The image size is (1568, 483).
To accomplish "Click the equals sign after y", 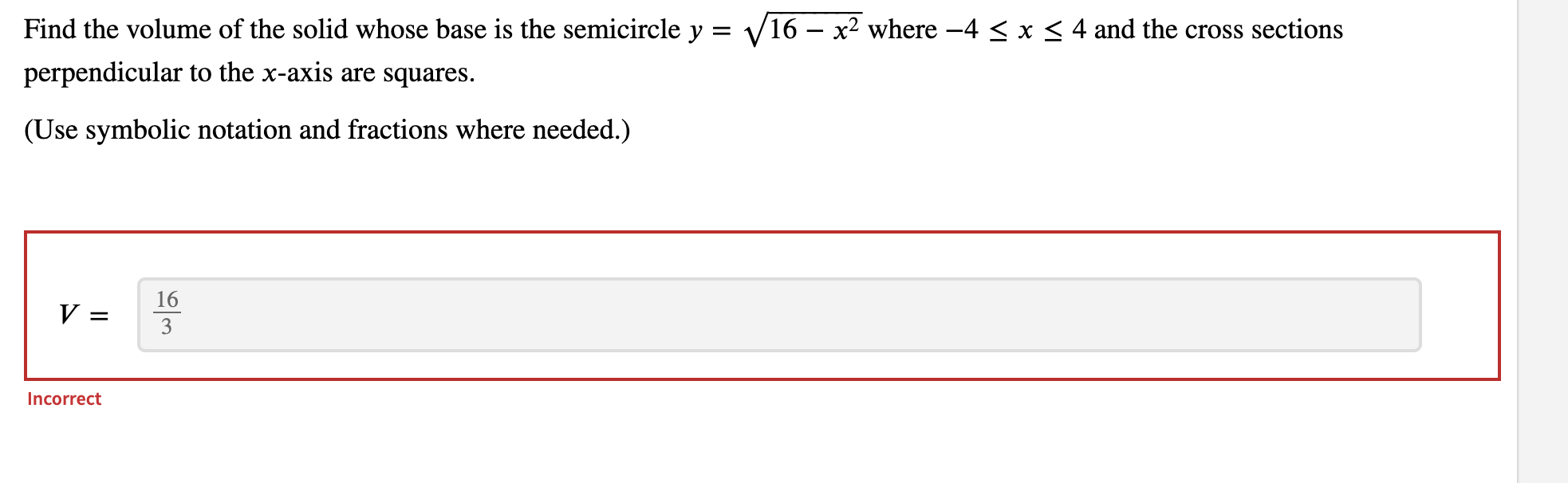I will 722,30.
